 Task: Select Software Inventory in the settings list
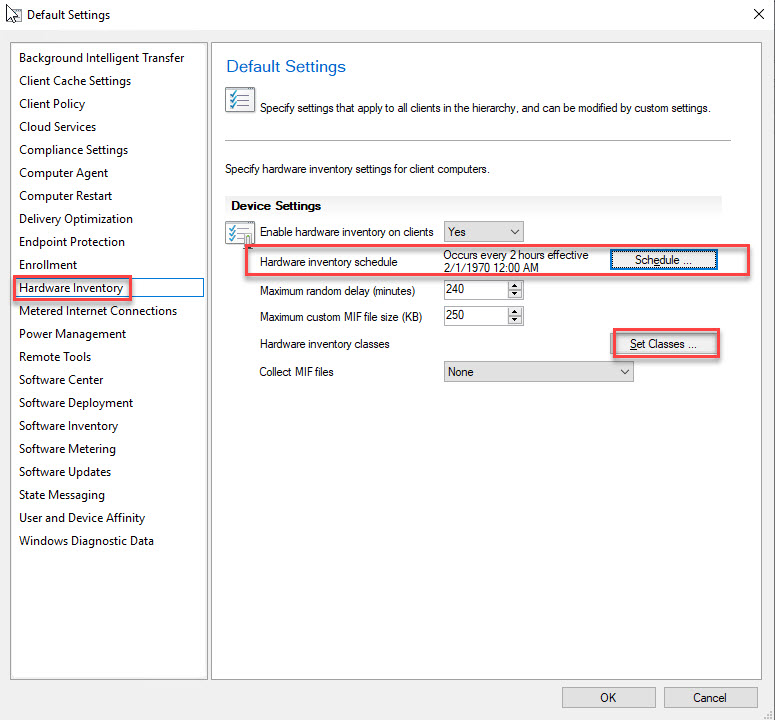(68, 426)
